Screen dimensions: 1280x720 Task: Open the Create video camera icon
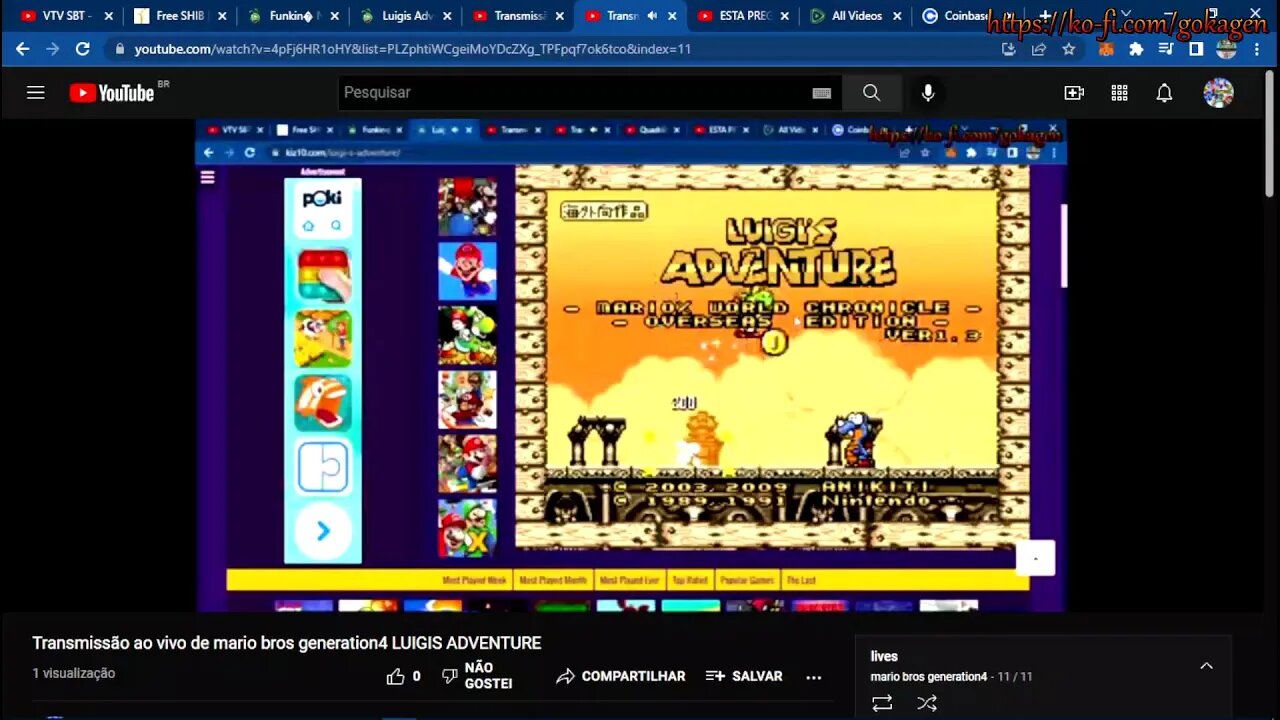point(1074,93)
